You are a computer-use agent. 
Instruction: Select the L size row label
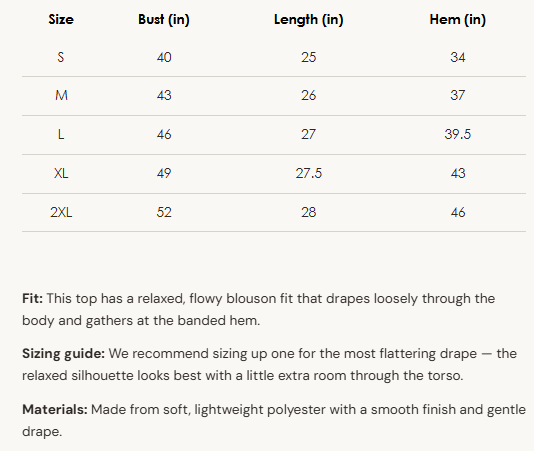pyautogui.click(x=61, y=135)
